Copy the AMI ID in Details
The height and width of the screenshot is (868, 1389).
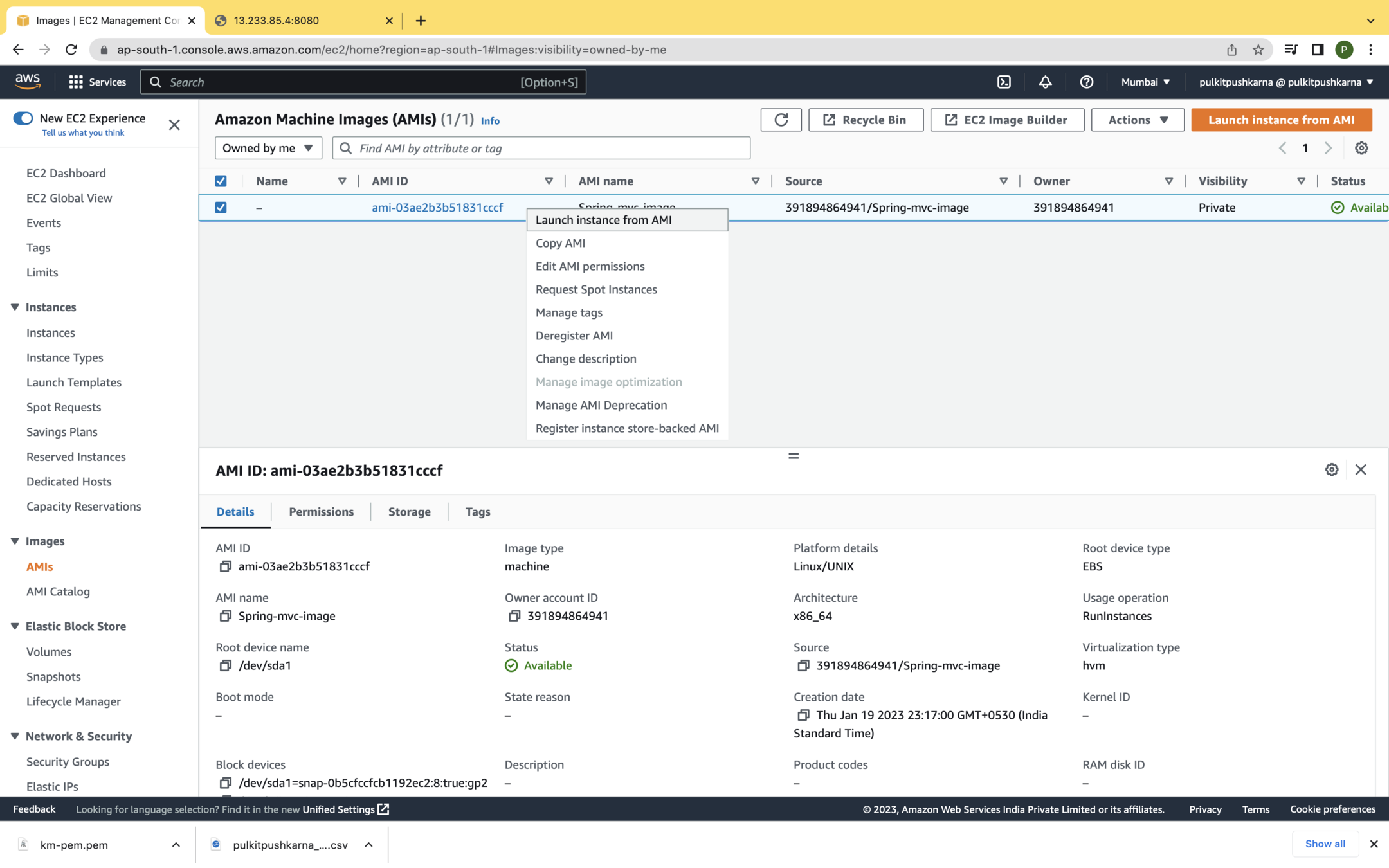tap(225, 566)
